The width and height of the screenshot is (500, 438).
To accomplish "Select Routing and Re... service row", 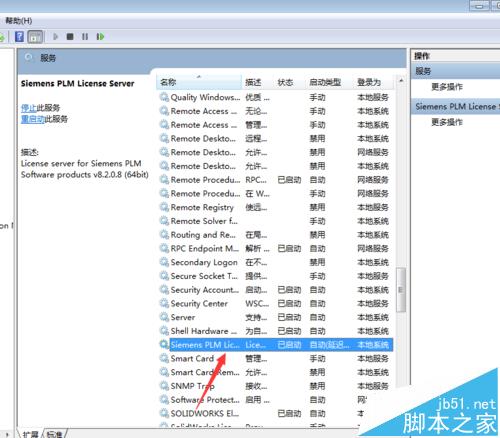I will click(276, 235).
